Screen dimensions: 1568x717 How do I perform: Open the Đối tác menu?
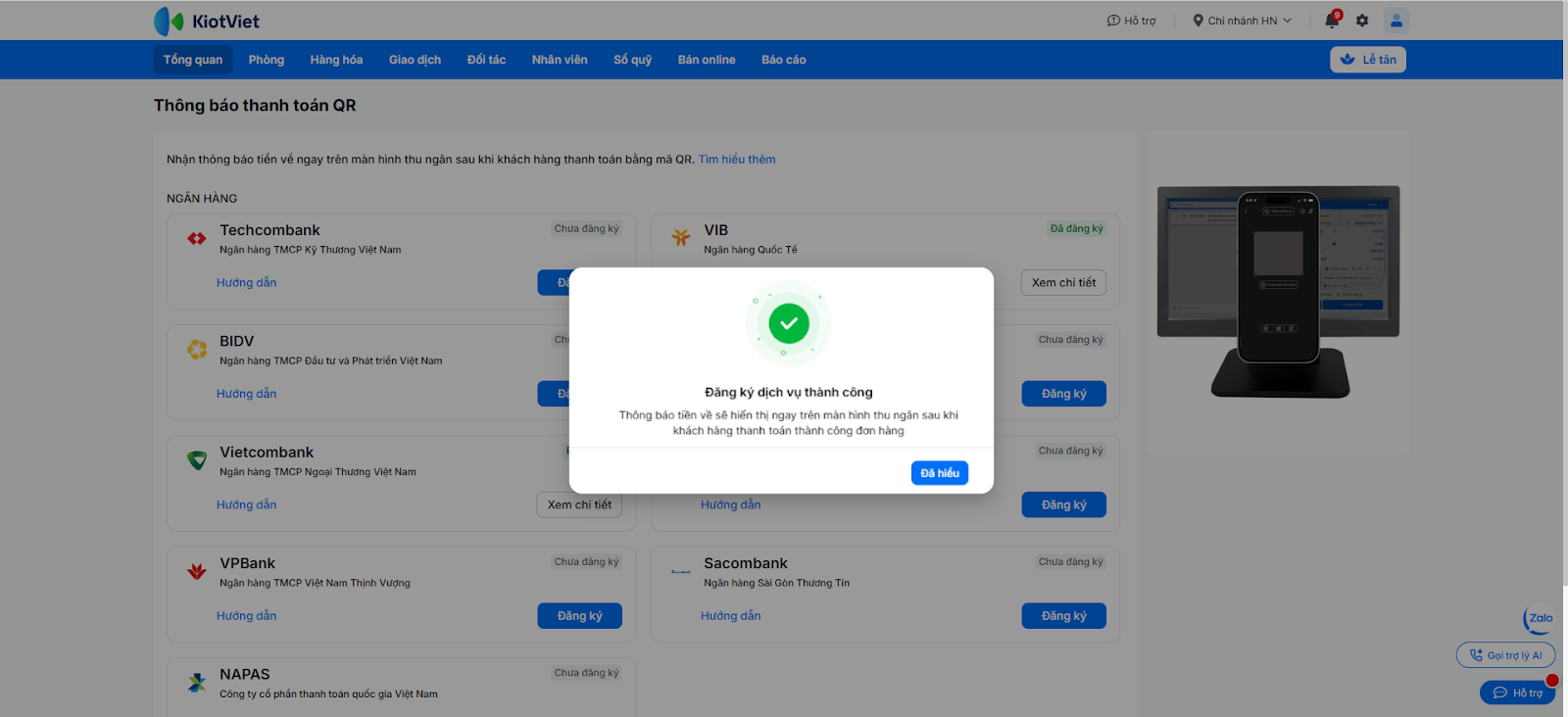[x=486, y=60]
